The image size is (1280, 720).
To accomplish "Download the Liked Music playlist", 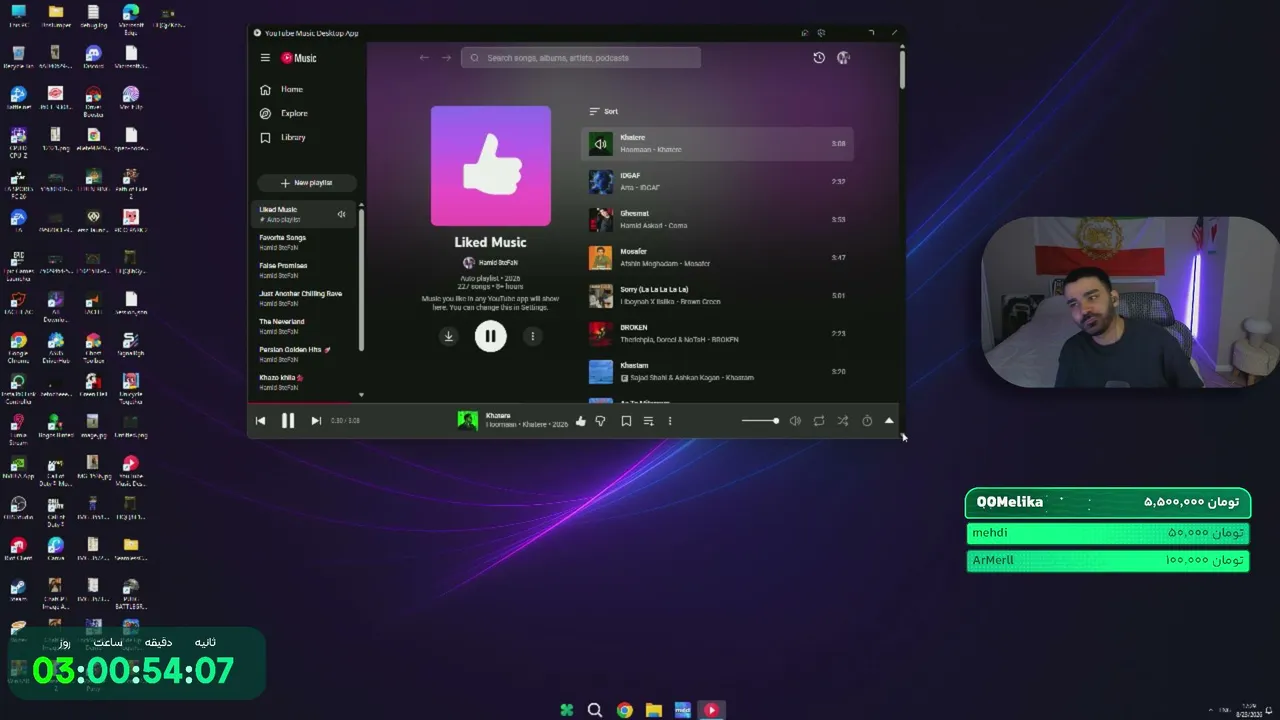I will point(448,336).
